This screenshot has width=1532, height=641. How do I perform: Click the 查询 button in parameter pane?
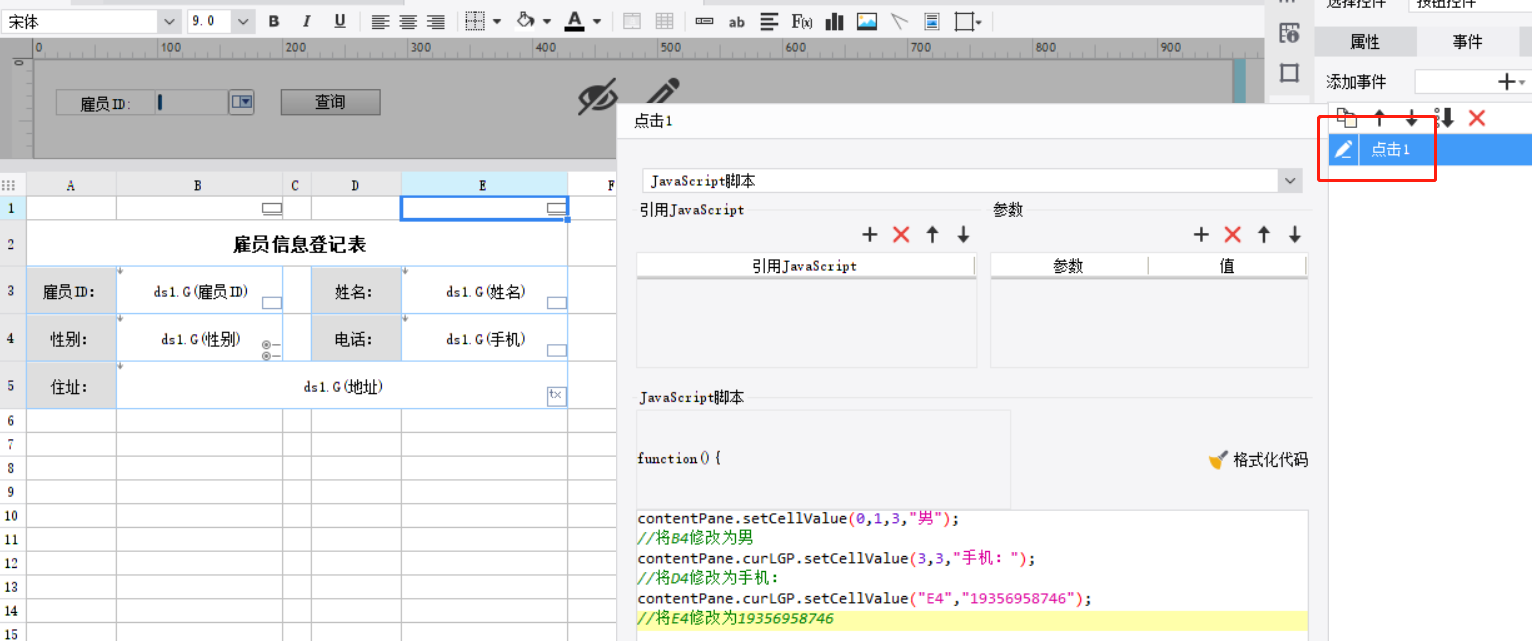tap(330, 102)
